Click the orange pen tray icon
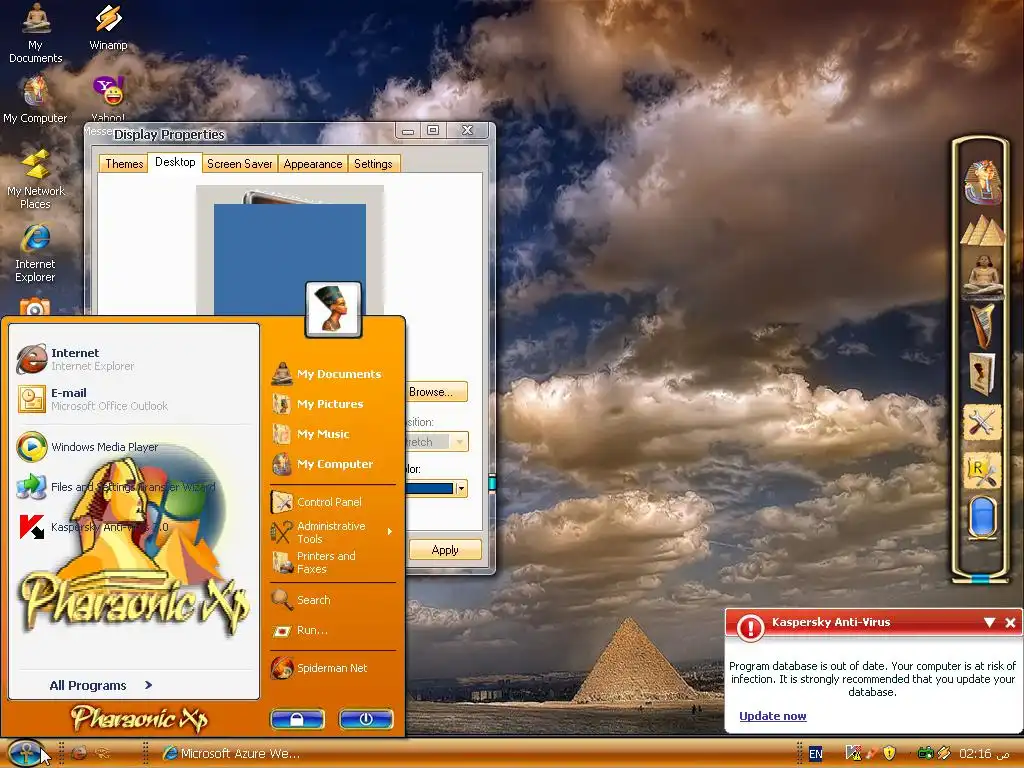Image resolution: width=1024 pixels, height=768 pixels. click(872, 753)
